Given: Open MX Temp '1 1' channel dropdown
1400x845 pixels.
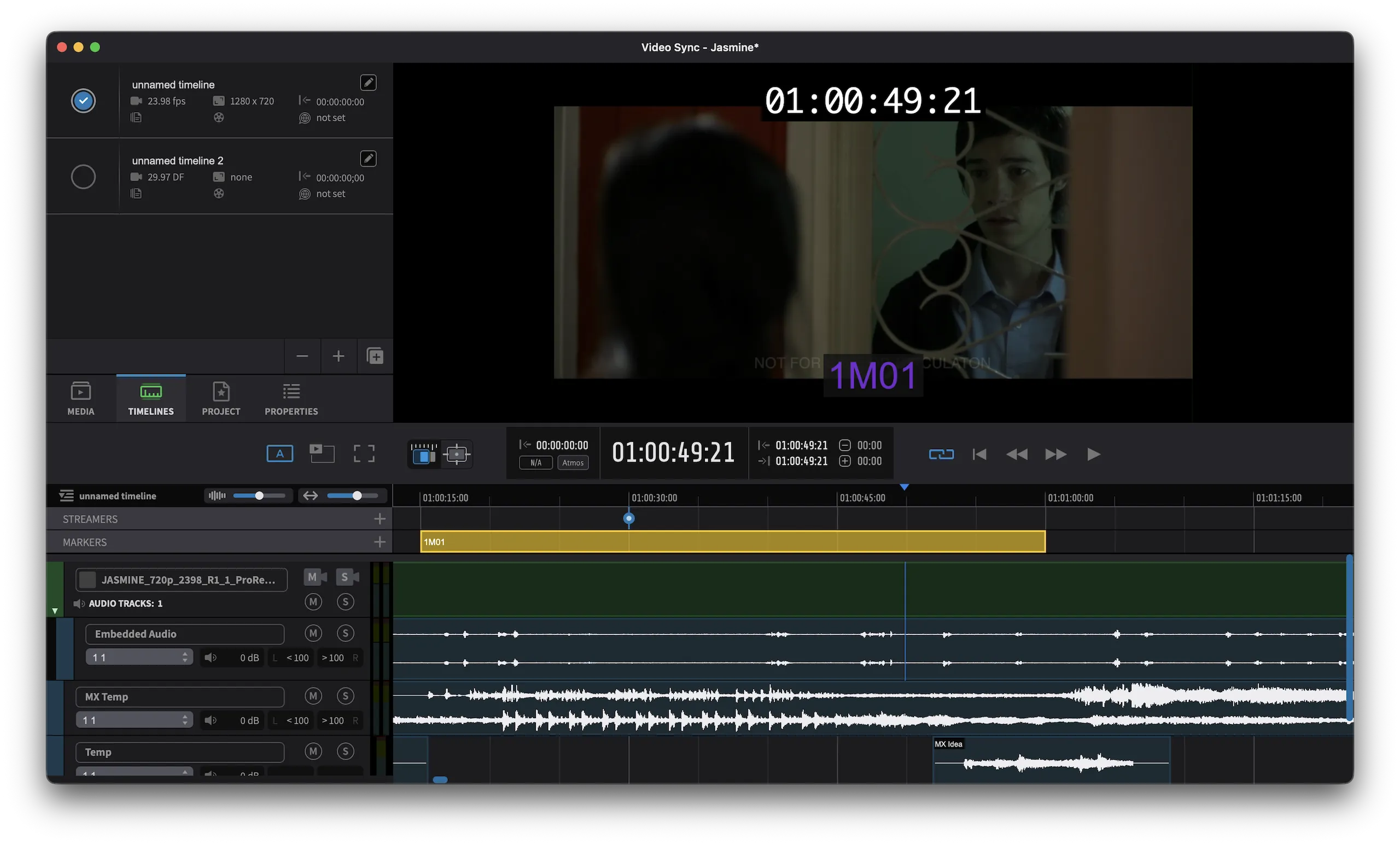Looking at the screenshot, I should point(135,721).
